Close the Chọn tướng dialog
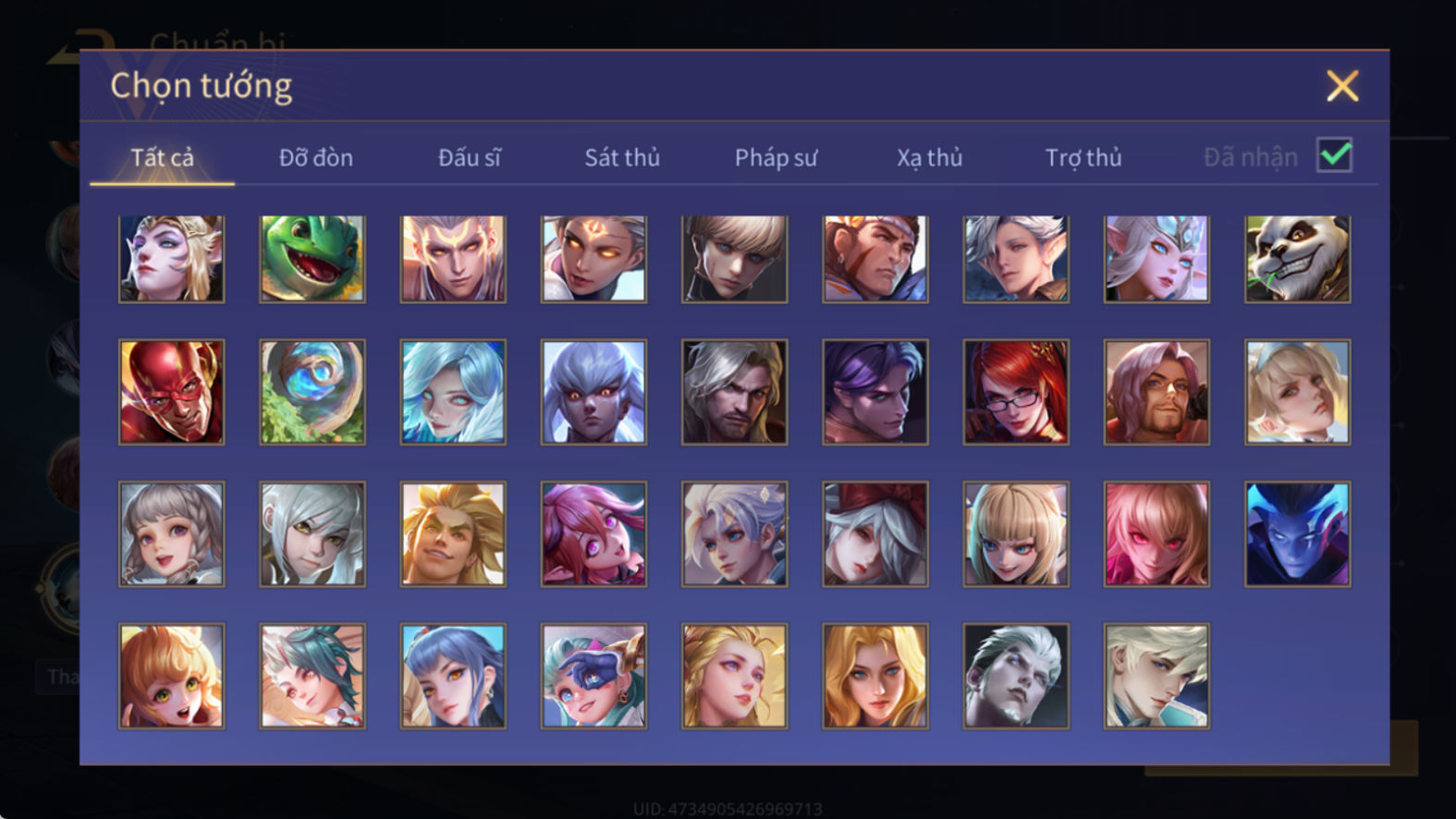 point(1342,86)
